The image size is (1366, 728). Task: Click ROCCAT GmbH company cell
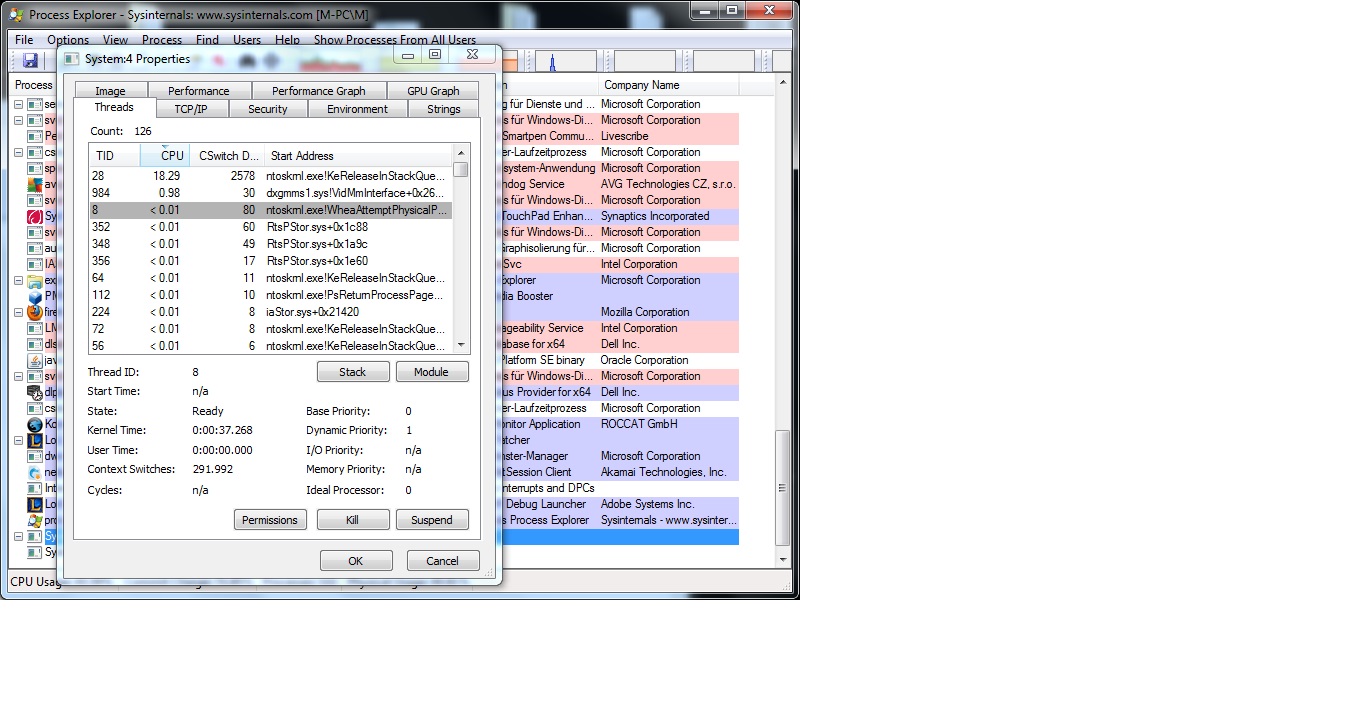[639, 424]
